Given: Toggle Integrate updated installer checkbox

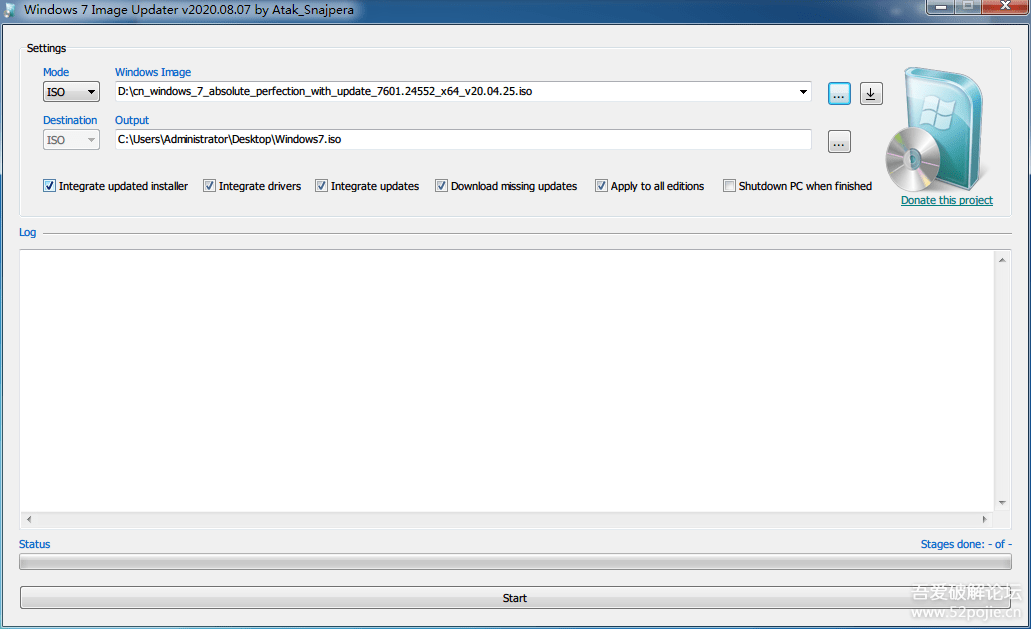Looking at the screenshot, I should 49,186.
